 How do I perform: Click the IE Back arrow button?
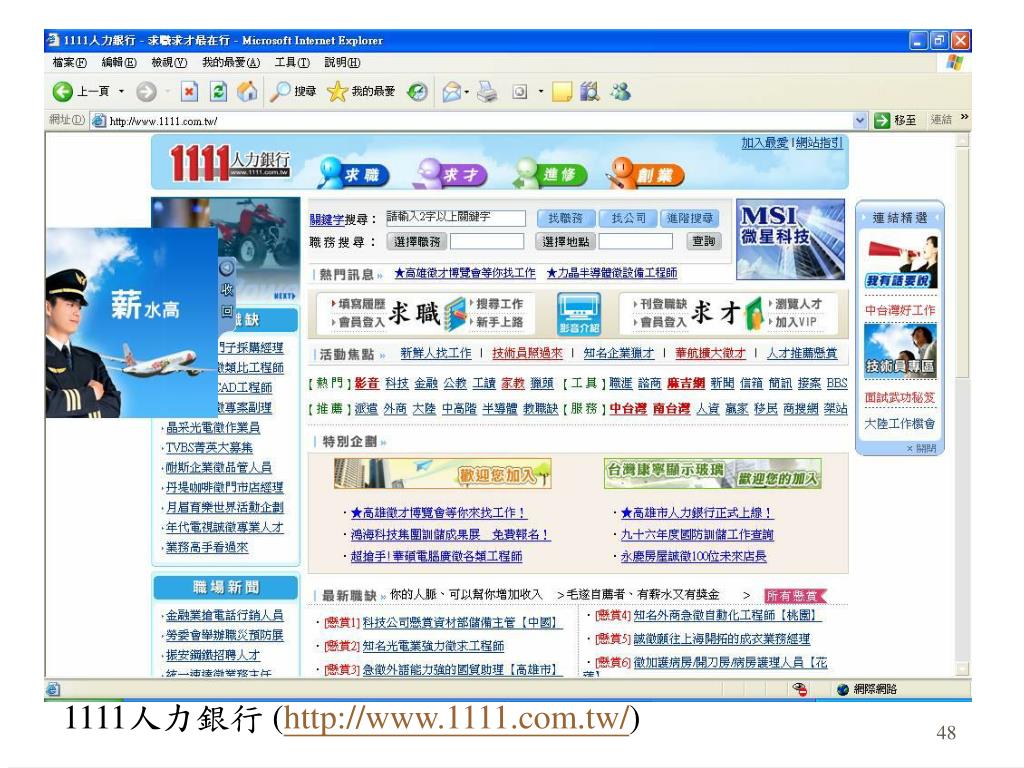[x=63, y=91]
